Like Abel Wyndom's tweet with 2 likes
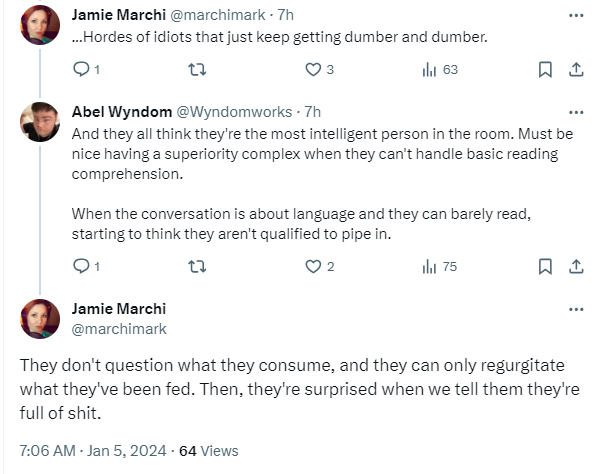This screenshot has height=474, width=600. (x=313, y=266)
